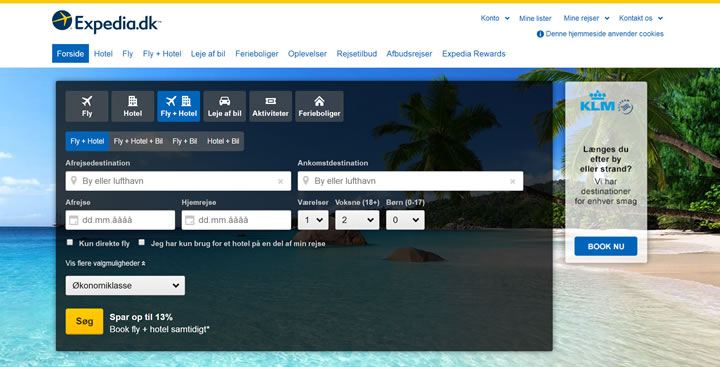
Task: Open the Hotel nav item
Action: point(103,54)
